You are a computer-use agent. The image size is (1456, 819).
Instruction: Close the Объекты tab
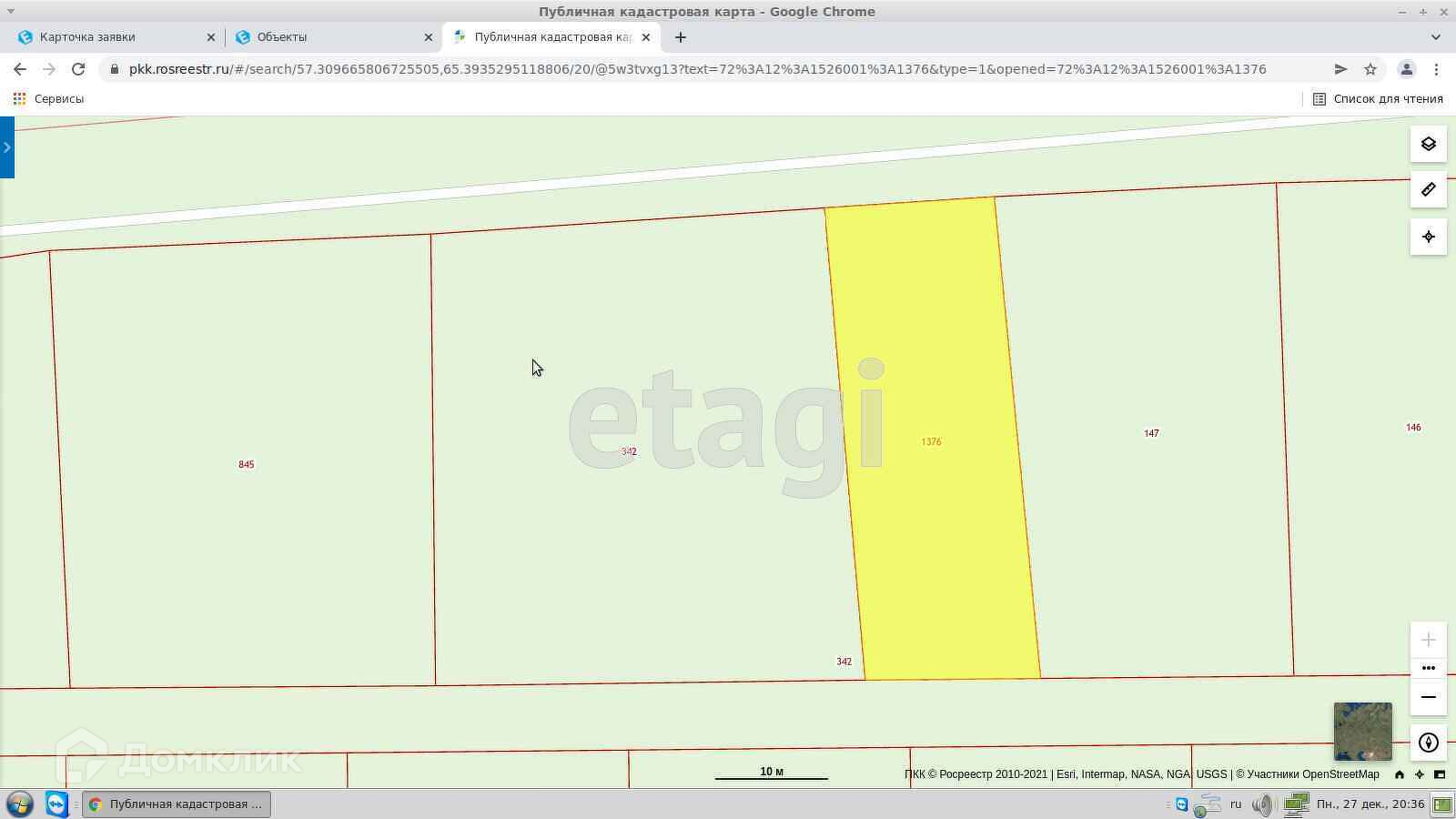[x=429, y=37]
